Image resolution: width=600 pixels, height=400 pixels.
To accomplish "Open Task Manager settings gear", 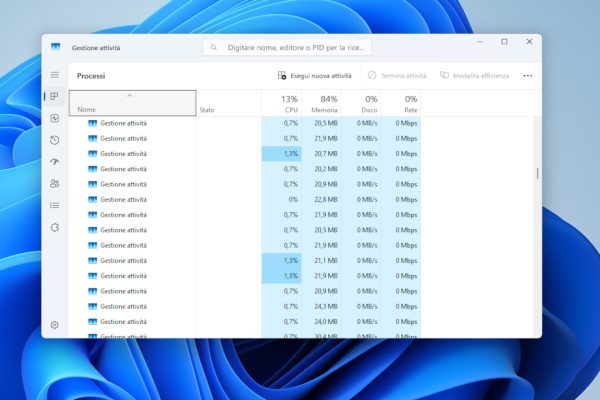I will 55,325.
